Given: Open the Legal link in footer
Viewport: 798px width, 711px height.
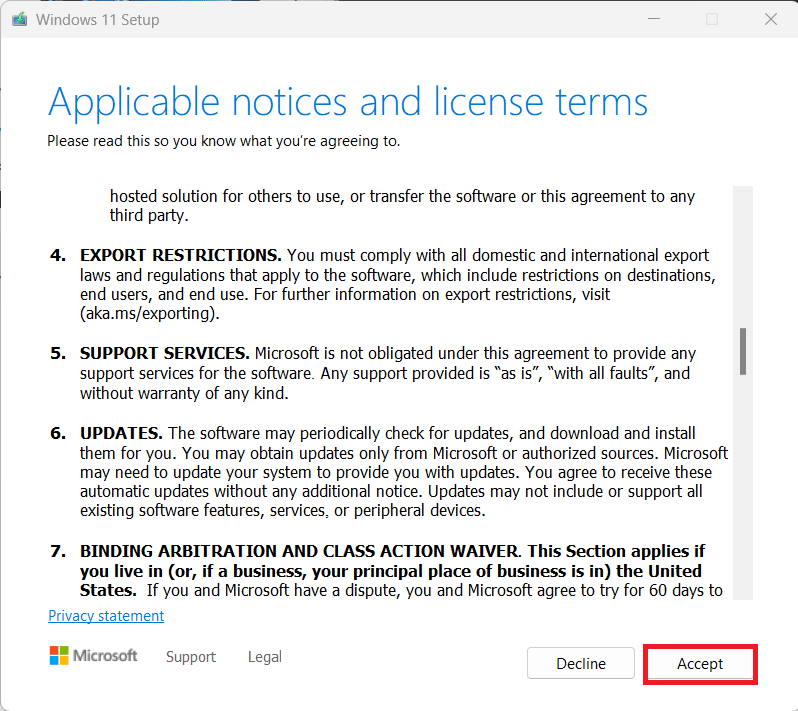Looking at the screenshot, I should (x=265, y=657).
